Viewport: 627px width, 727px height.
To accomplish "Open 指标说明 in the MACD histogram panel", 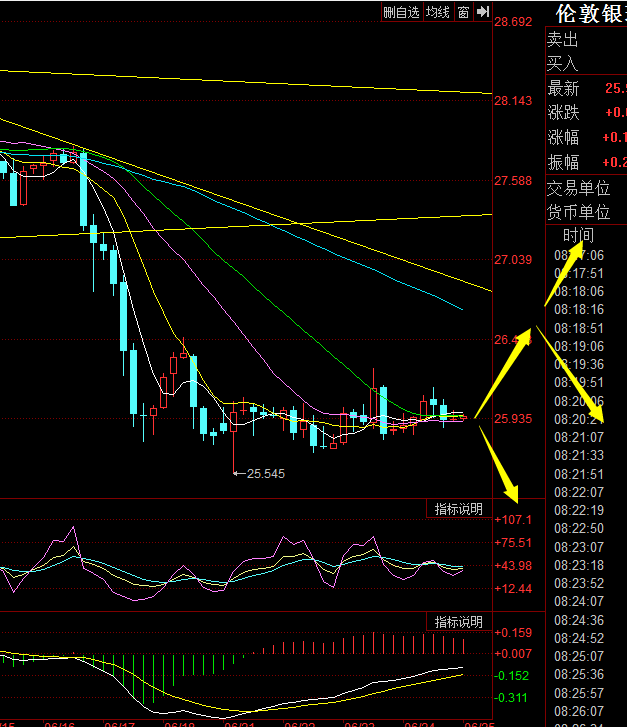I will (x=458, y=622).
